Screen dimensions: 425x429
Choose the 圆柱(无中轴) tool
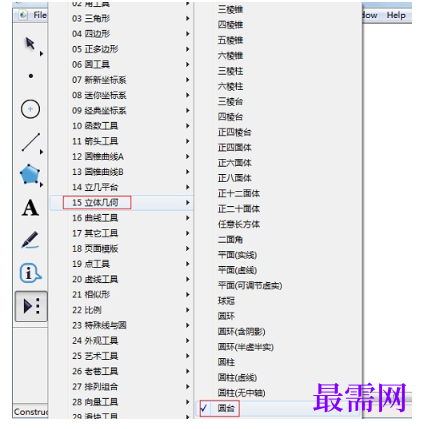(242, 393)
